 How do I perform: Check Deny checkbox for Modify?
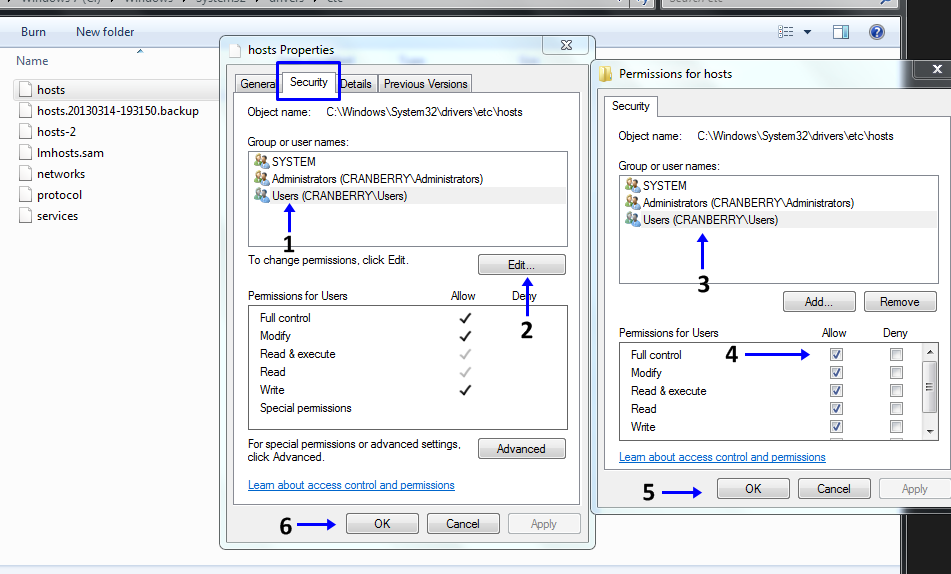click(896, 373)
